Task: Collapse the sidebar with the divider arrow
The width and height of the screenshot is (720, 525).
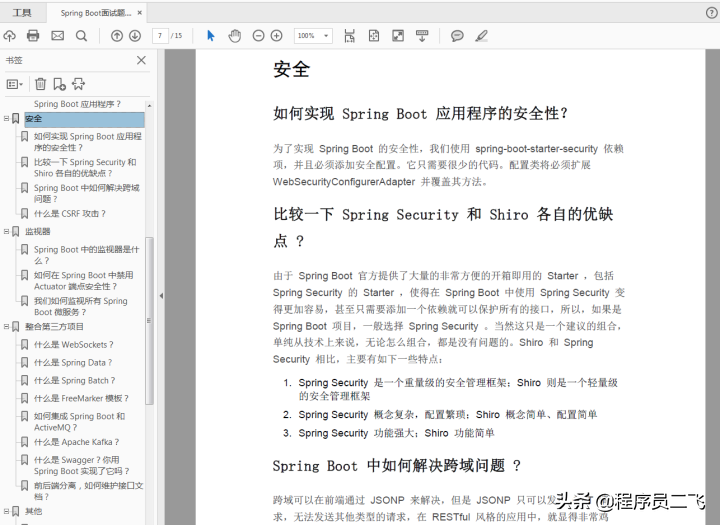Action: pos(161,296)
